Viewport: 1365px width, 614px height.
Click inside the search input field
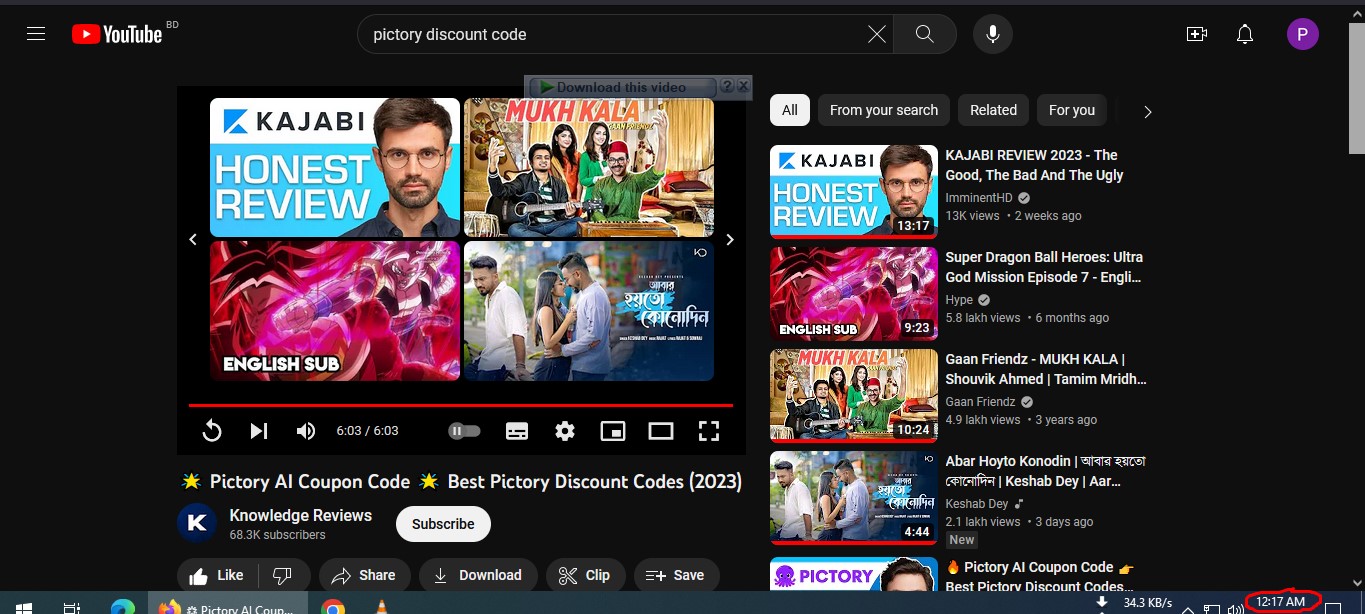[x=610, y=34]
